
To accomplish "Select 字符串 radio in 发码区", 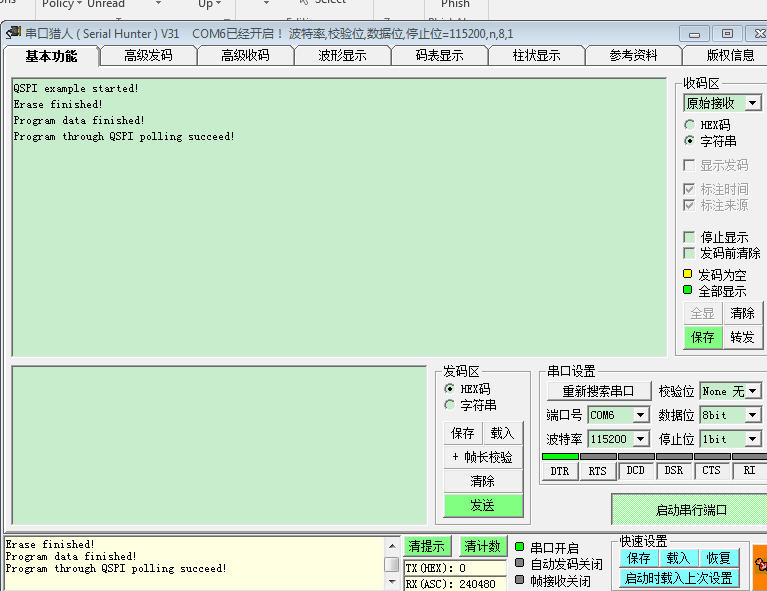I will (x=449, y=405).
